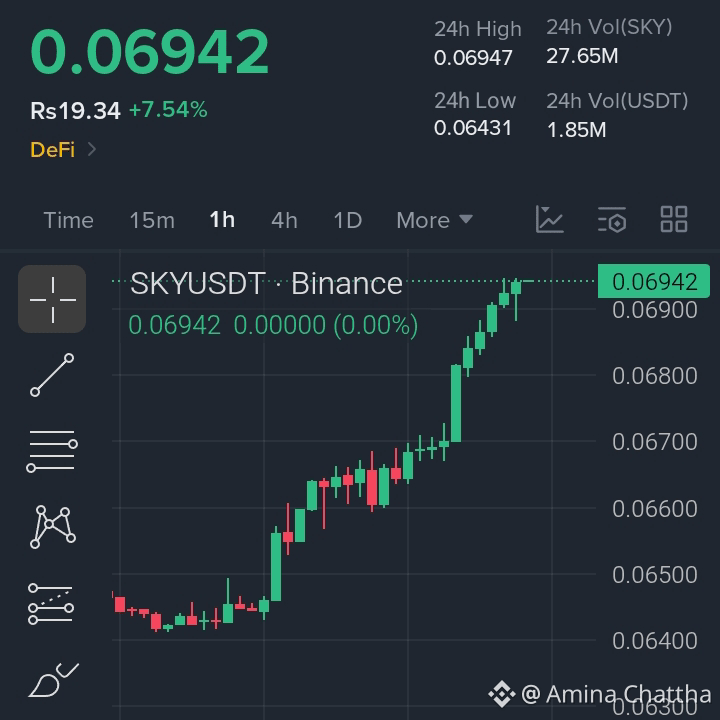Click the 24h High value 0.06947
This screenshot has width=720, height=720.
point(473,58)
